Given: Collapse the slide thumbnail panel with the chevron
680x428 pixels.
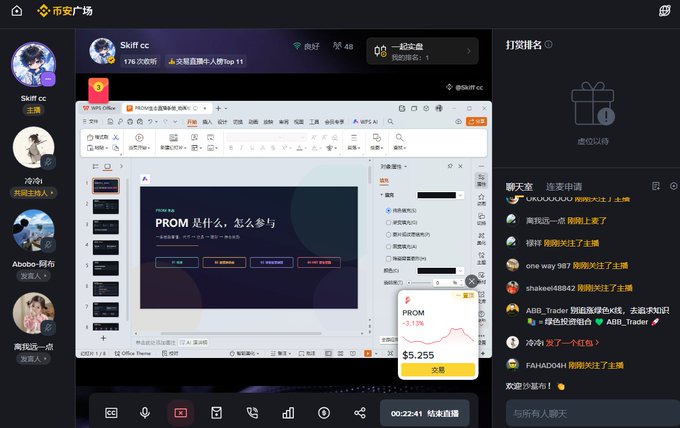Looking at the screenshot, I should 121,166.
